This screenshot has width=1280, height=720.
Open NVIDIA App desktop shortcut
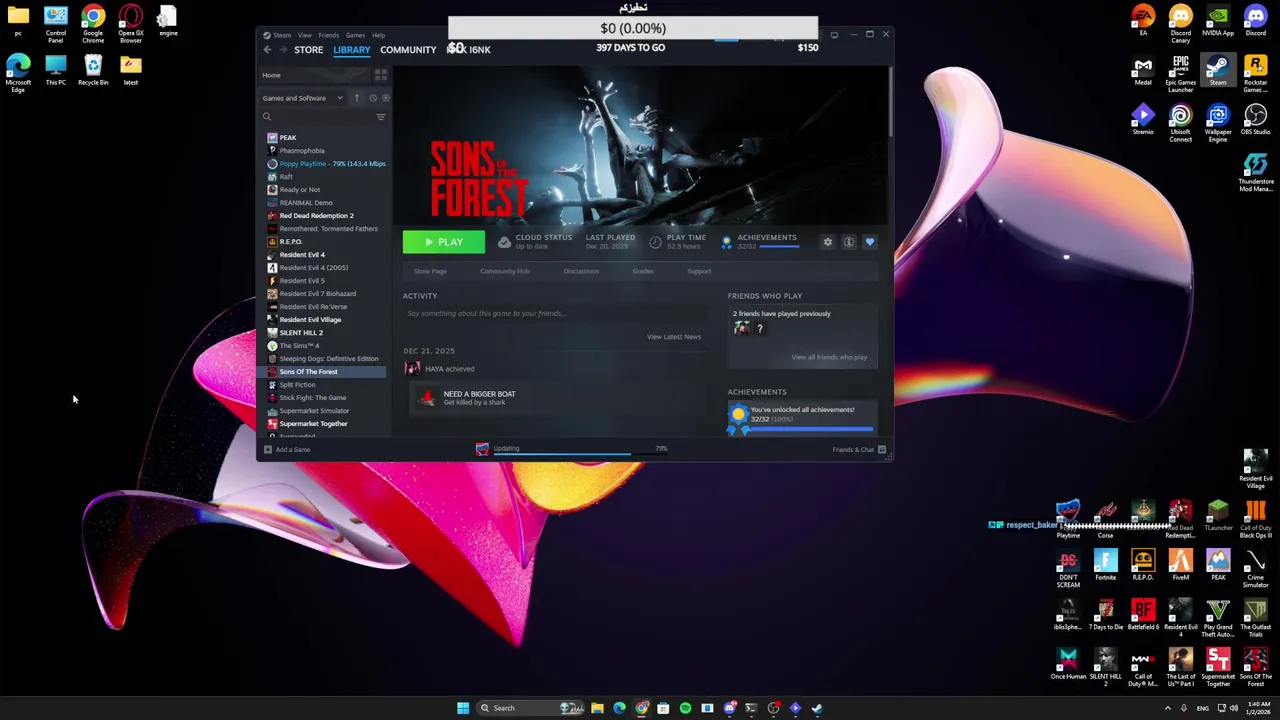(x=1218, y=21)
